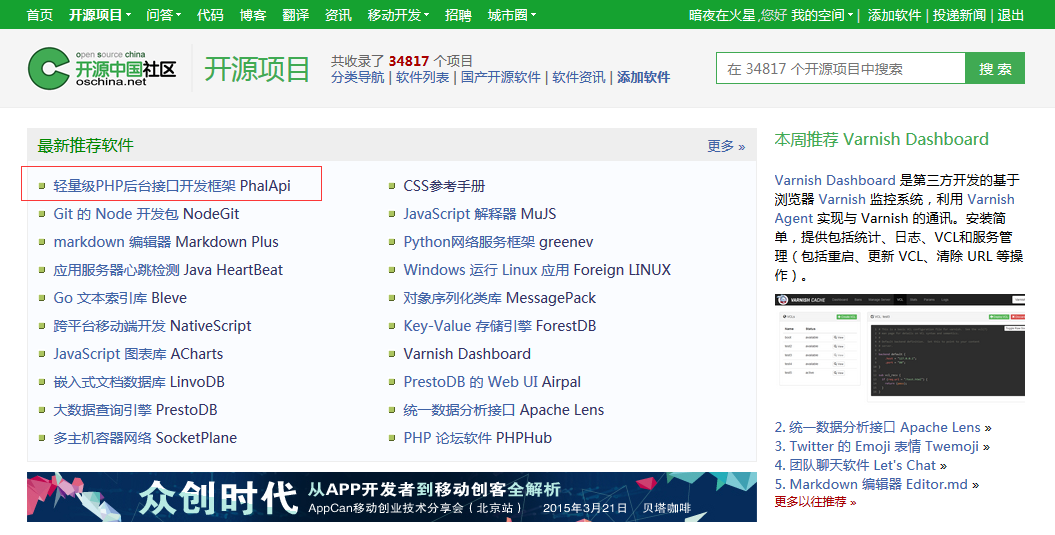
Task: Click the 开源项目 section title
Action: click(257, 69)
